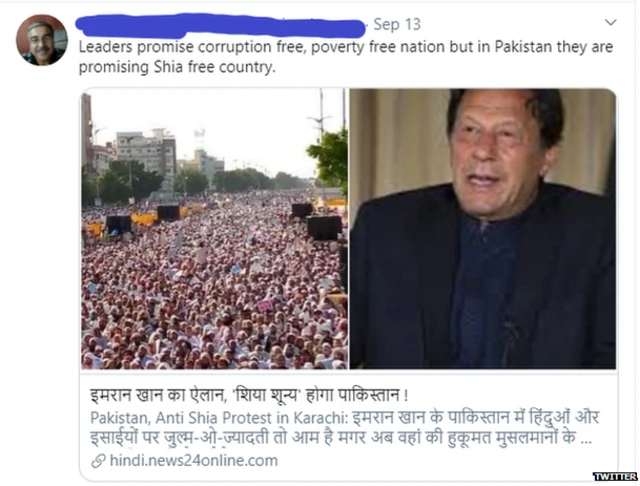View the crowd protest photo

pos(214,229)
